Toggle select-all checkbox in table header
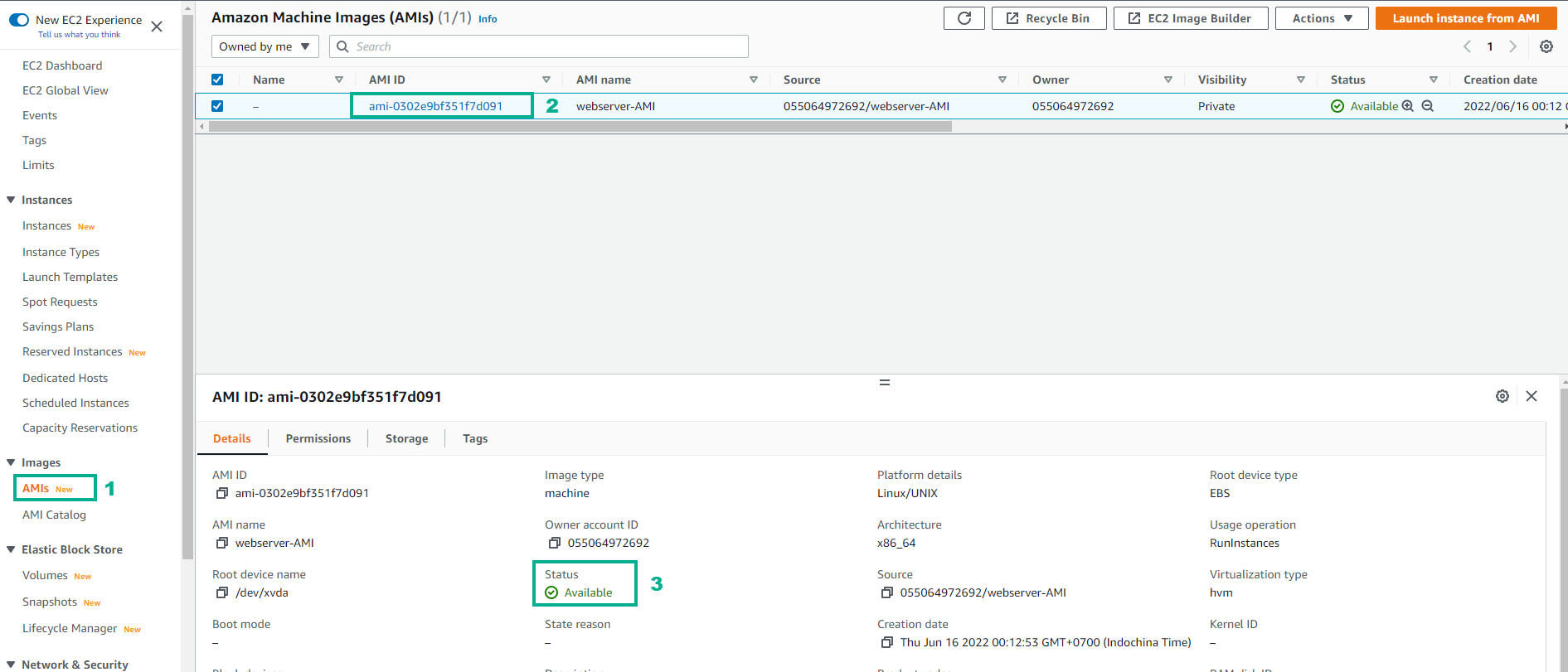This screenshot has width=1568, height=672. [217, 80]
